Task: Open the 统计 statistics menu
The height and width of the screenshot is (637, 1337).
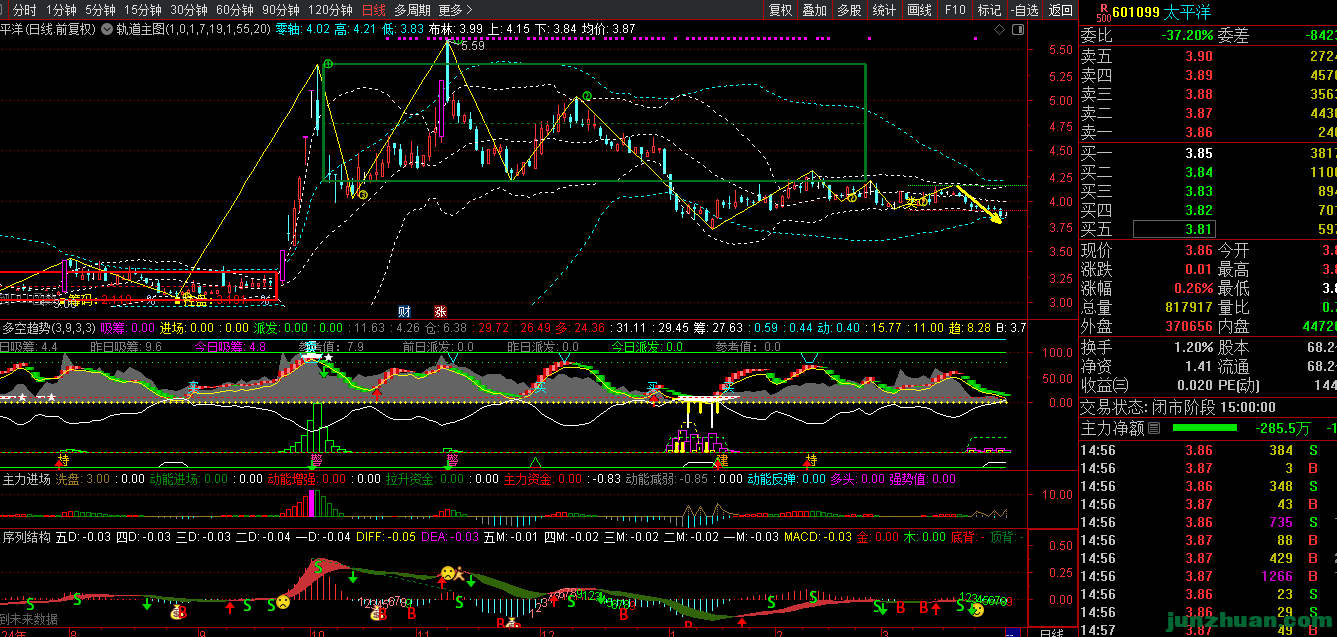Action: [884, 10]
